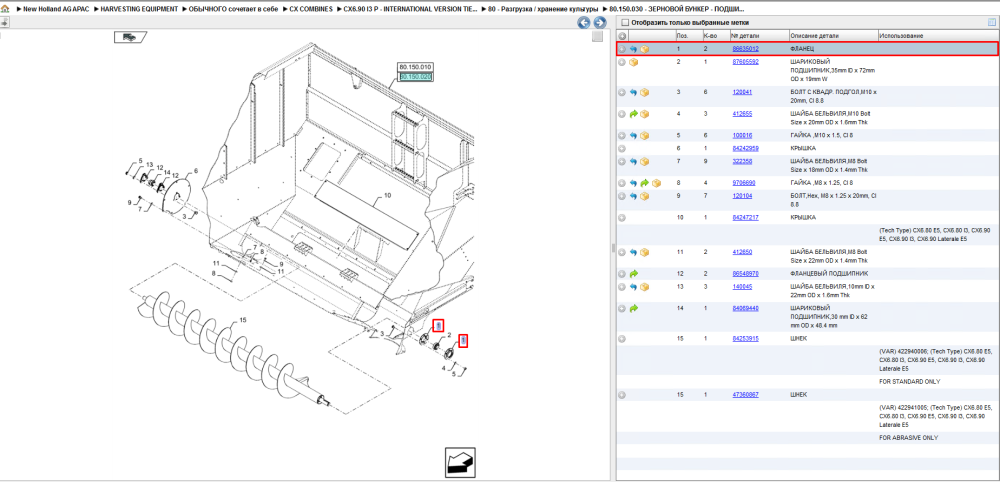1000x482 pixels.
Task: Open part number link 87605592
Action: (x=745, y=62)
